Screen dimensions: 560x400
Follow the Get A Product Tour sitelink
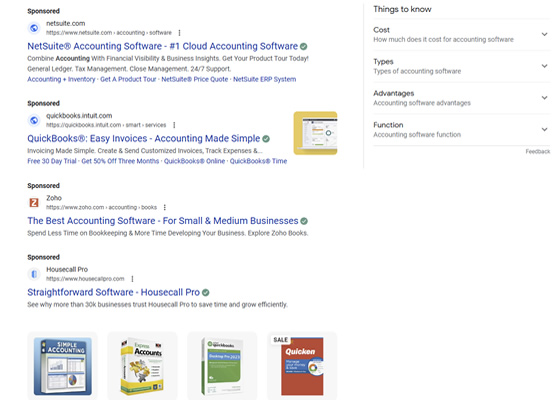128,79
